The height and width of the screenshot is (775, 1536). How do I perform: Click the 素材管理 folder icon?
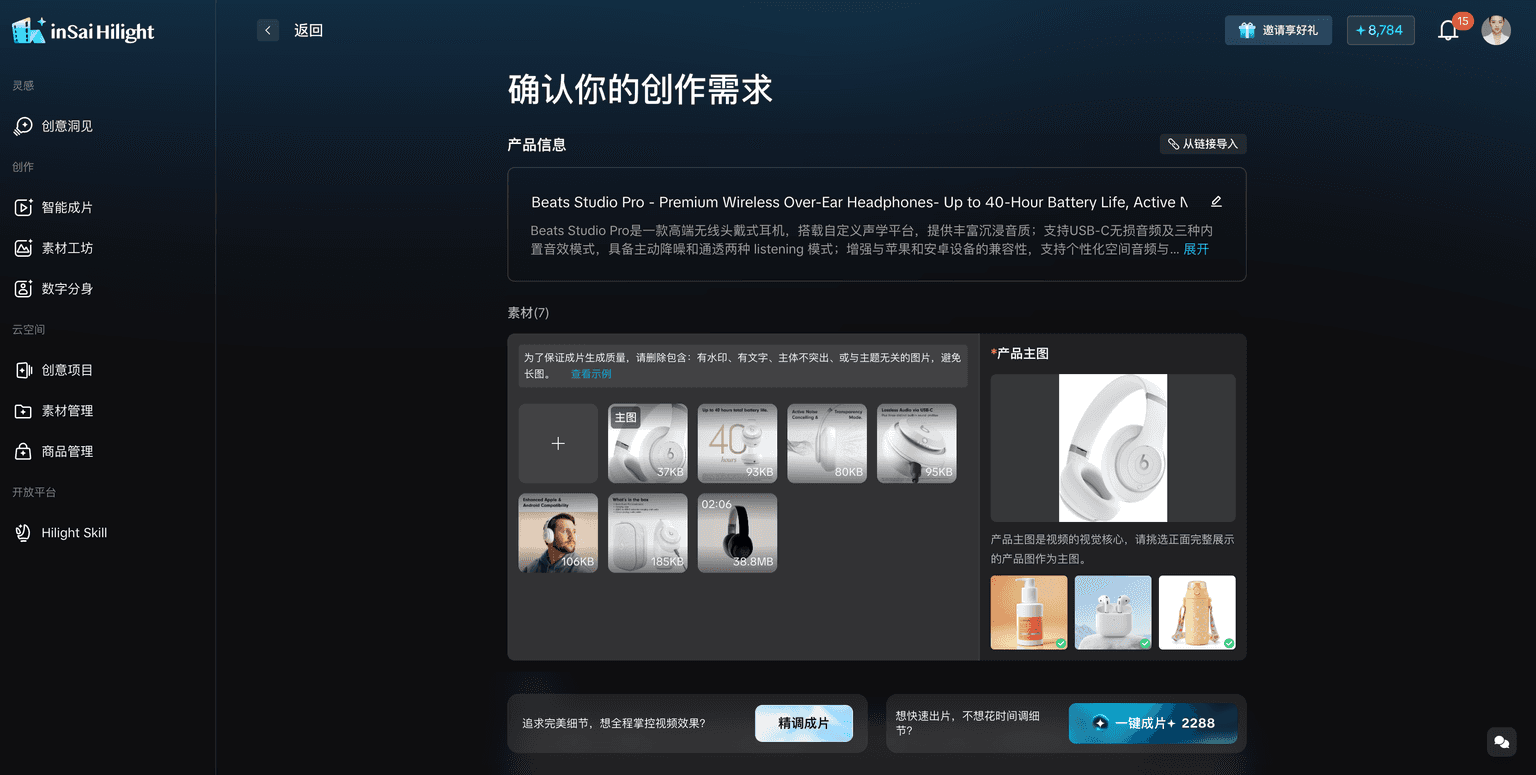coord(23,411)
